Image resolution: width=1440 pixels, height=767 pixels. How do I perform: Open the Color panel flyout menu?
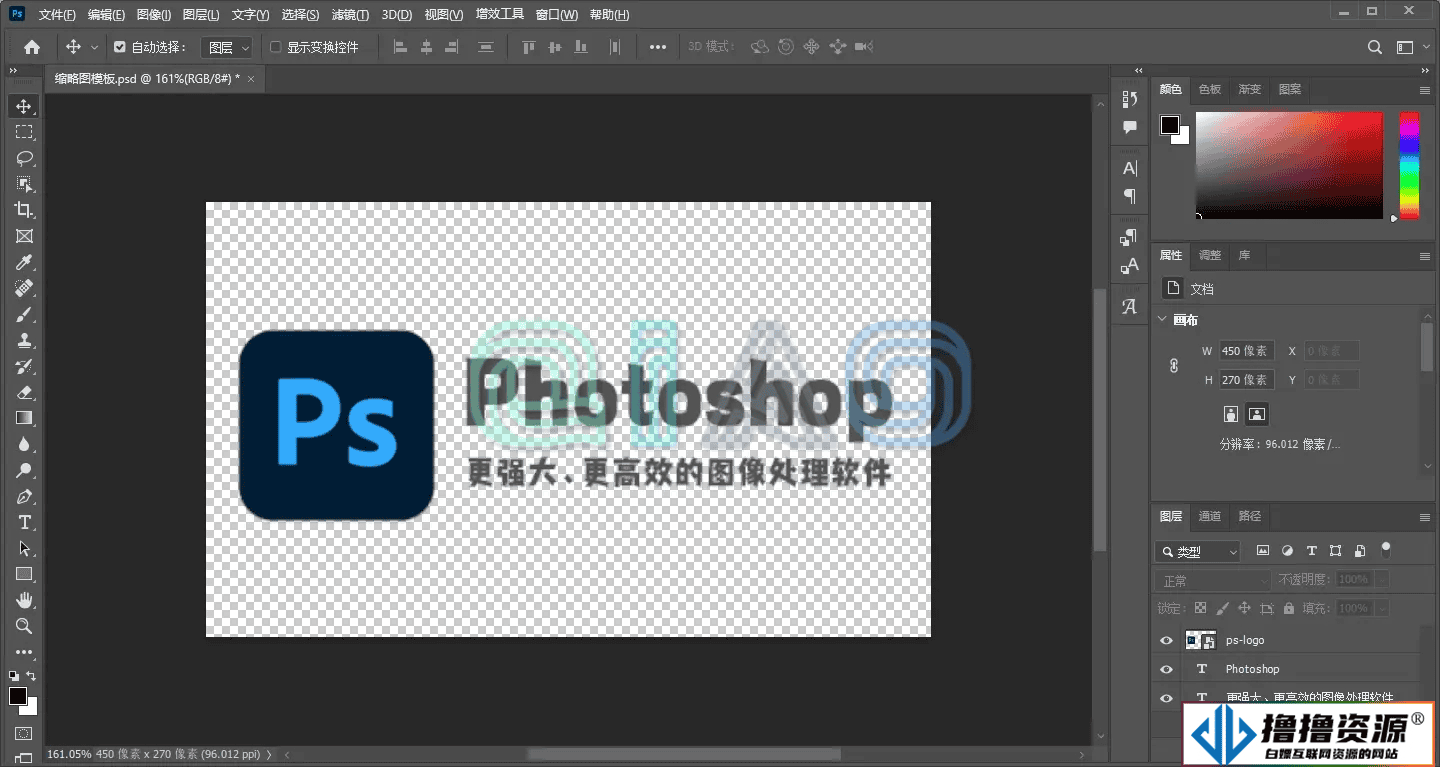[x=1425, y=90]
